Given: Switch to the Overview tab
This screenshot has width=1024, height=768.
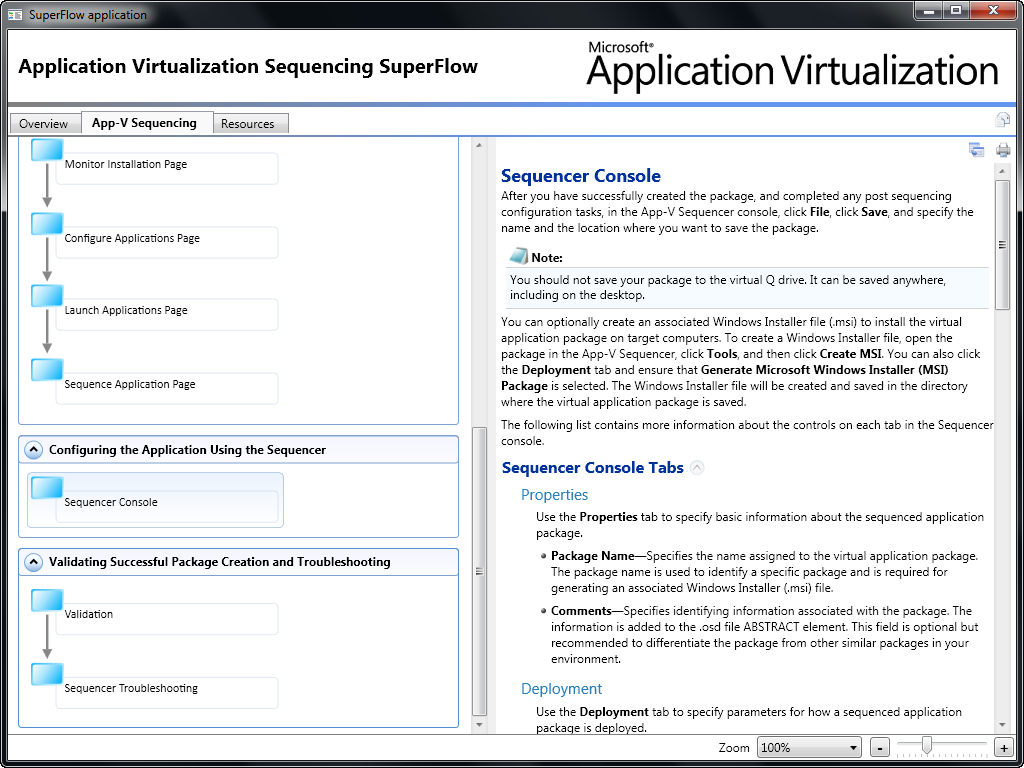Looking at the screenshot, I should coord(43,123).
